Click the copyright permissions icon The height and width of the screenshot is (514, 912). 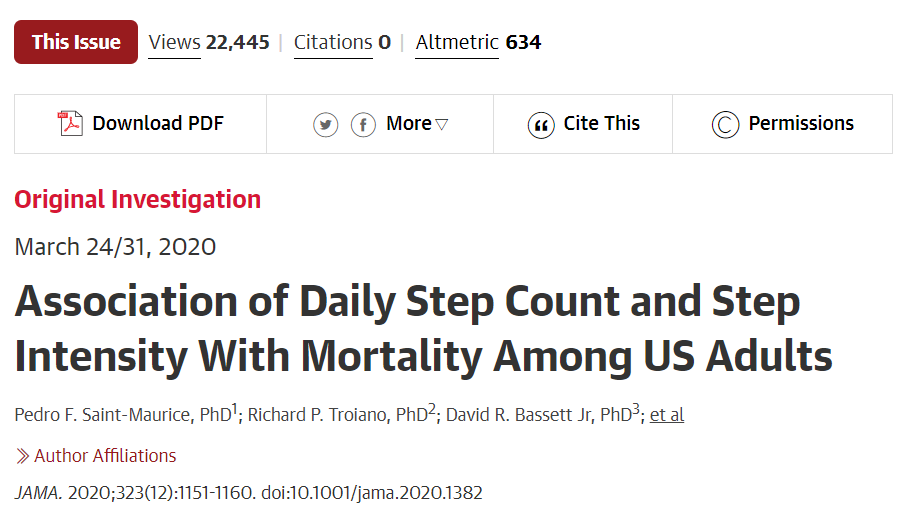pyautogui.click(x=725, y=125)
